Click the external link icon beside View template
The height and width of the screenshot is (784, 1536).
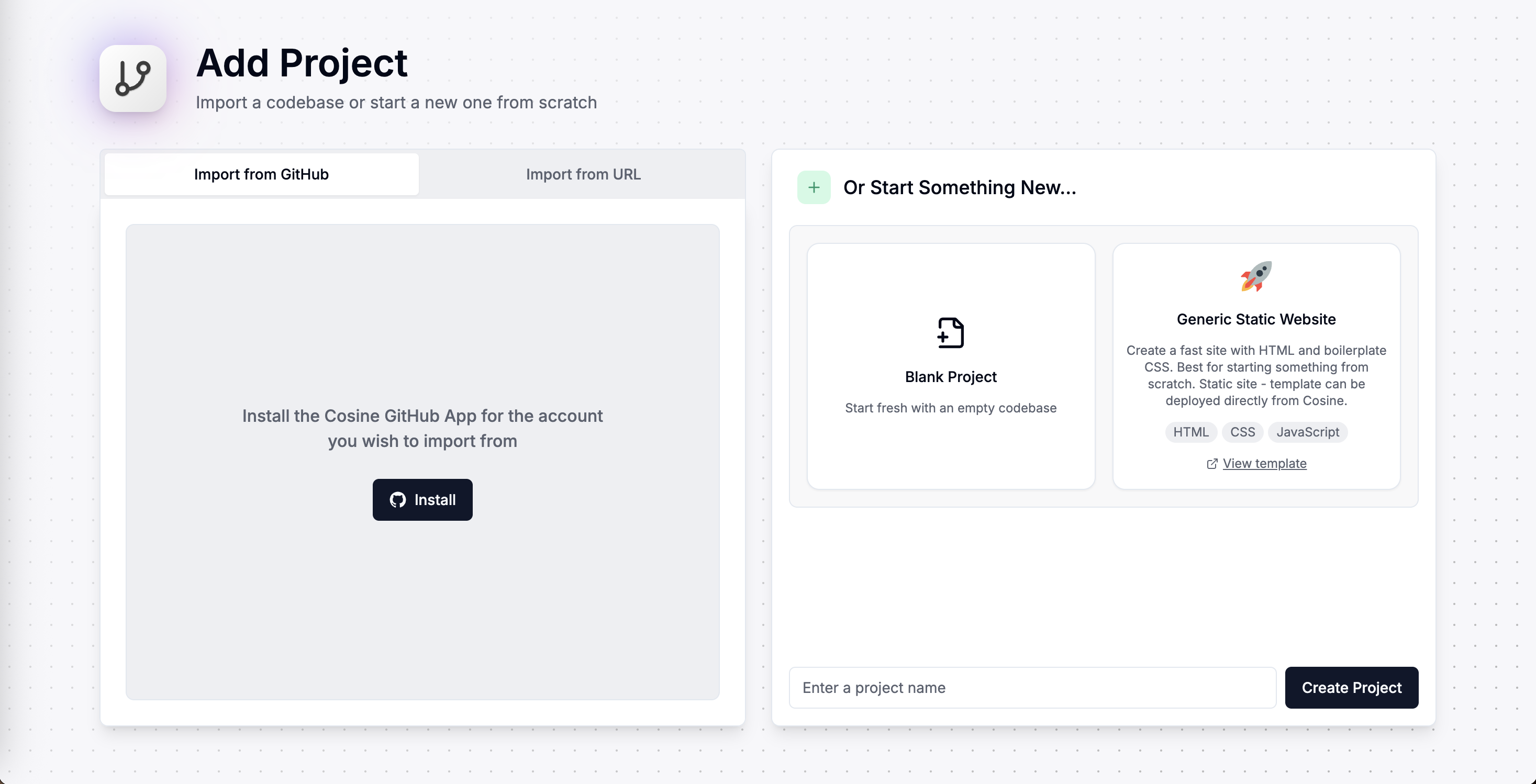[x=1211, y=464]
